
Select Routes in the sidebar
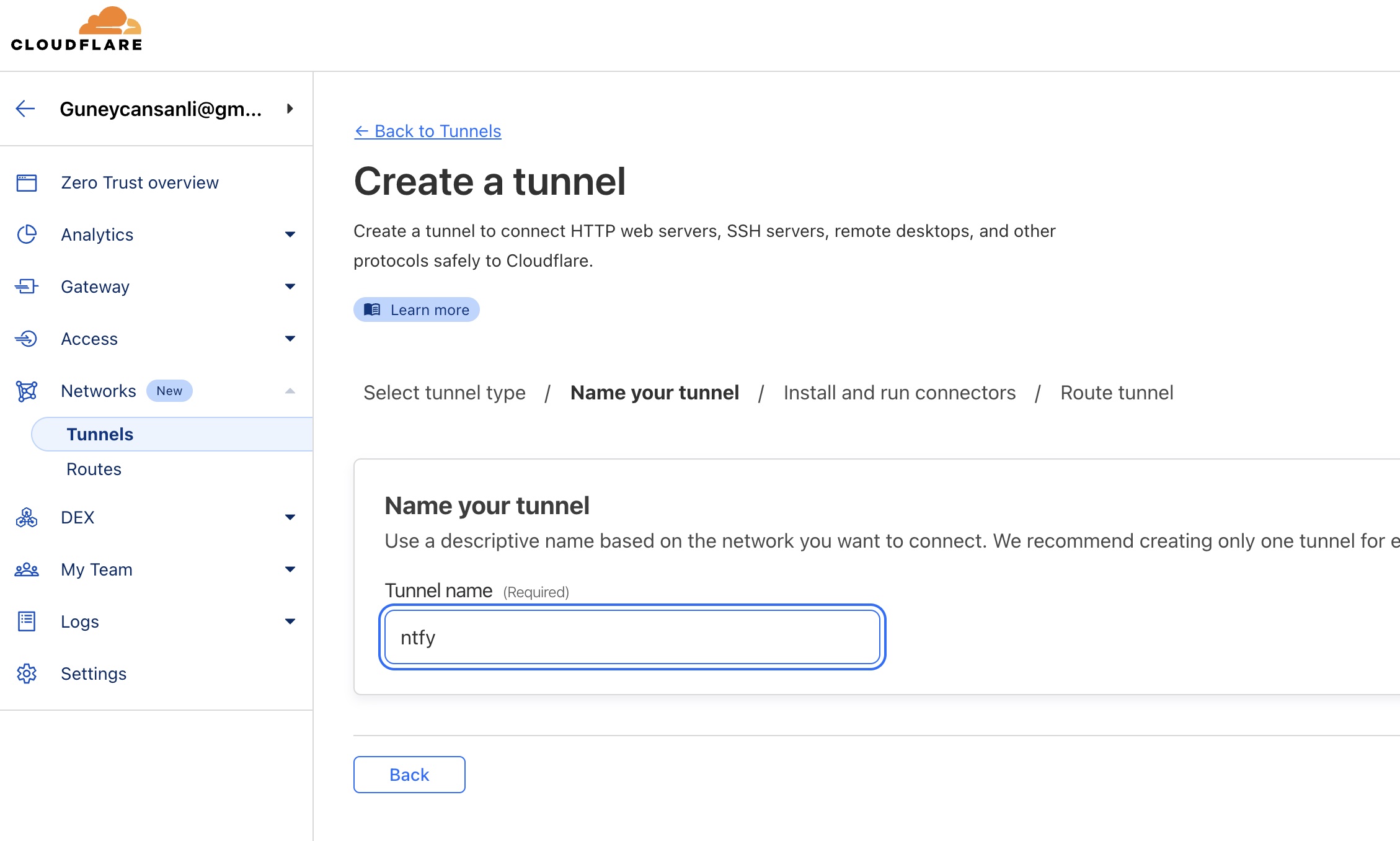click(x=94, y=469)
